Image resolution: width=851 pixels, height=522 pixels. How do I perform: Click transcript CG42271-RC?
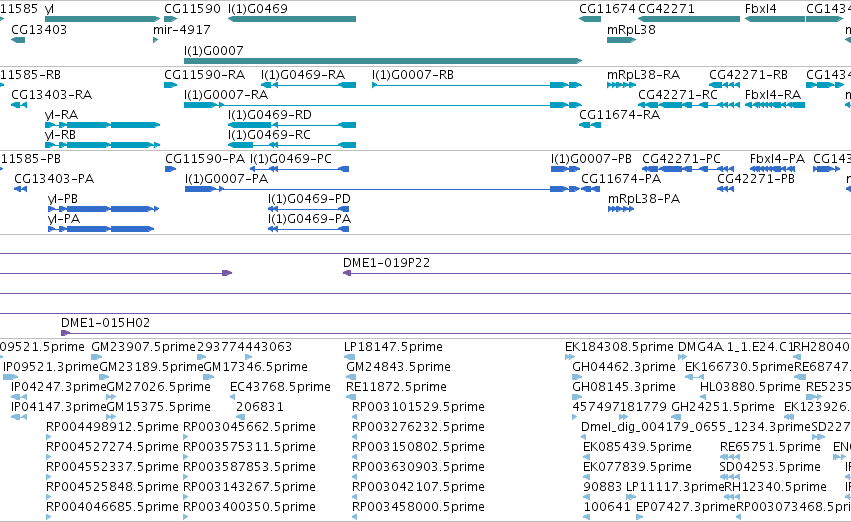(x=678, y=95)
